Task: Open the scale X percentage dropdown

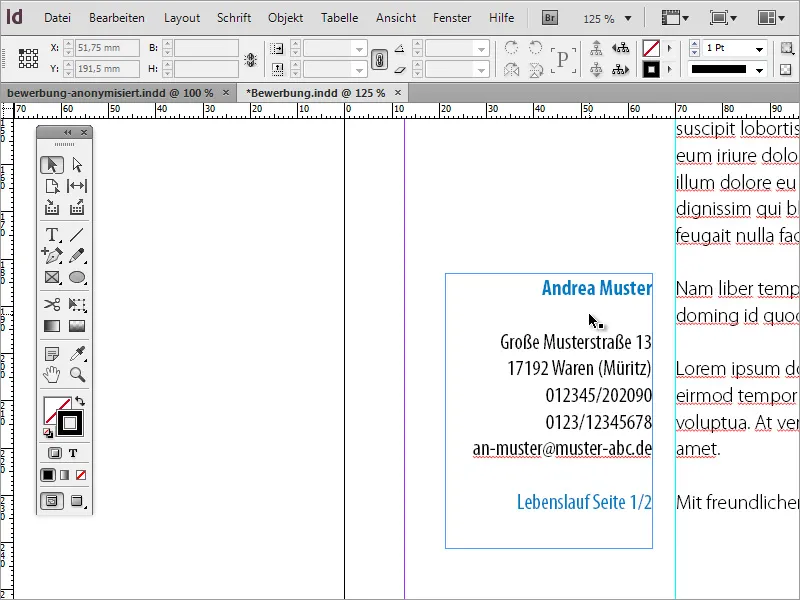Action: pyautogui.click(x=359, y=49)
